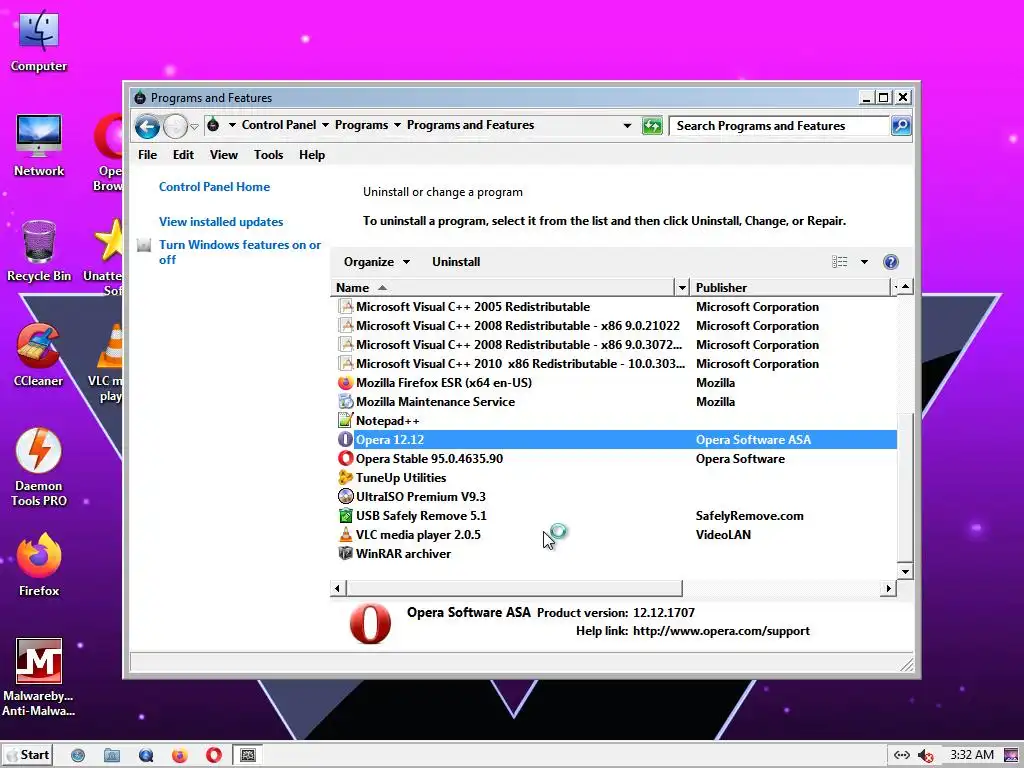Sort by the Publisher column header
Viewport: 1024px width, 768px height.
click(790, 287)
